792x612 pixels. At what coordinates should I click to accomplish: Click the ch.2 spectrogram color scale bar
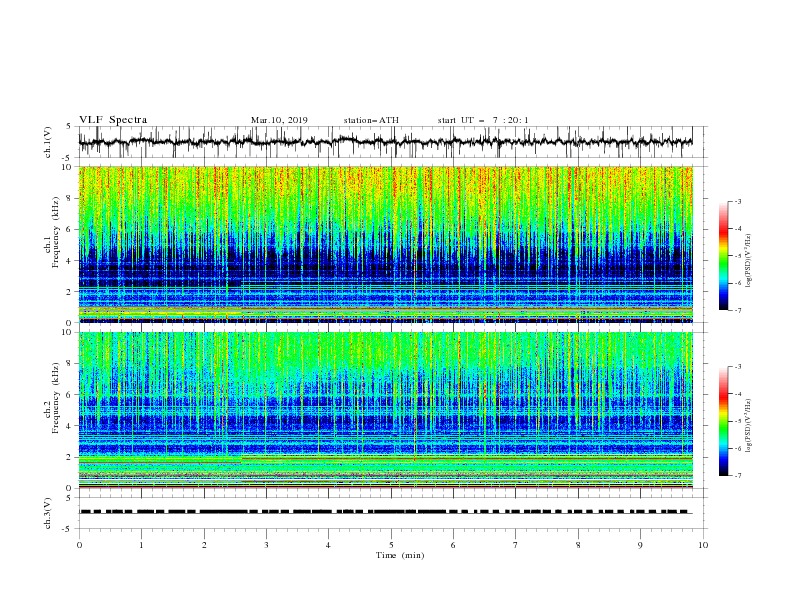click(723, 421)
